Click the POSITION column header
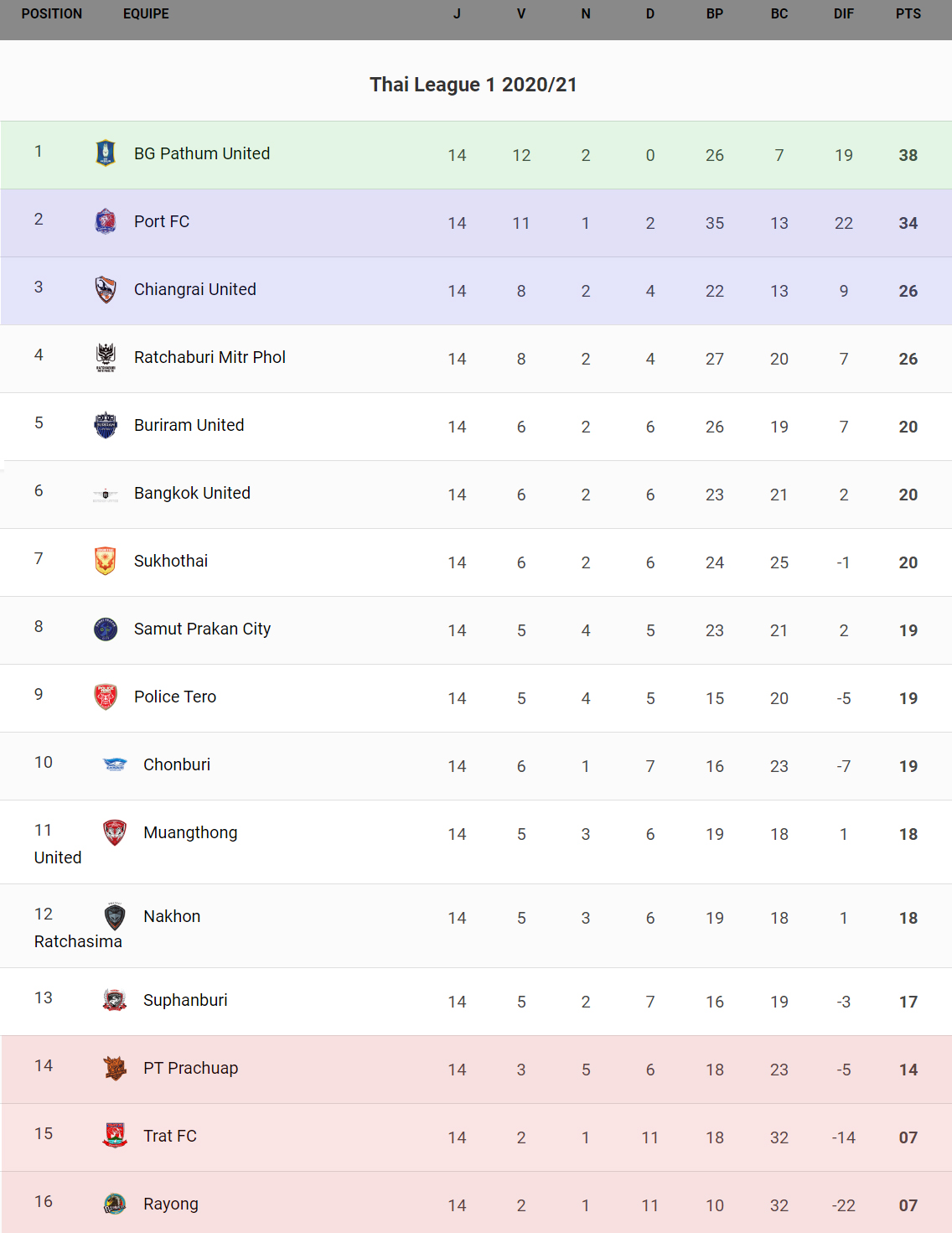This screenshot has height=1233, width=952. pos(52,14)
